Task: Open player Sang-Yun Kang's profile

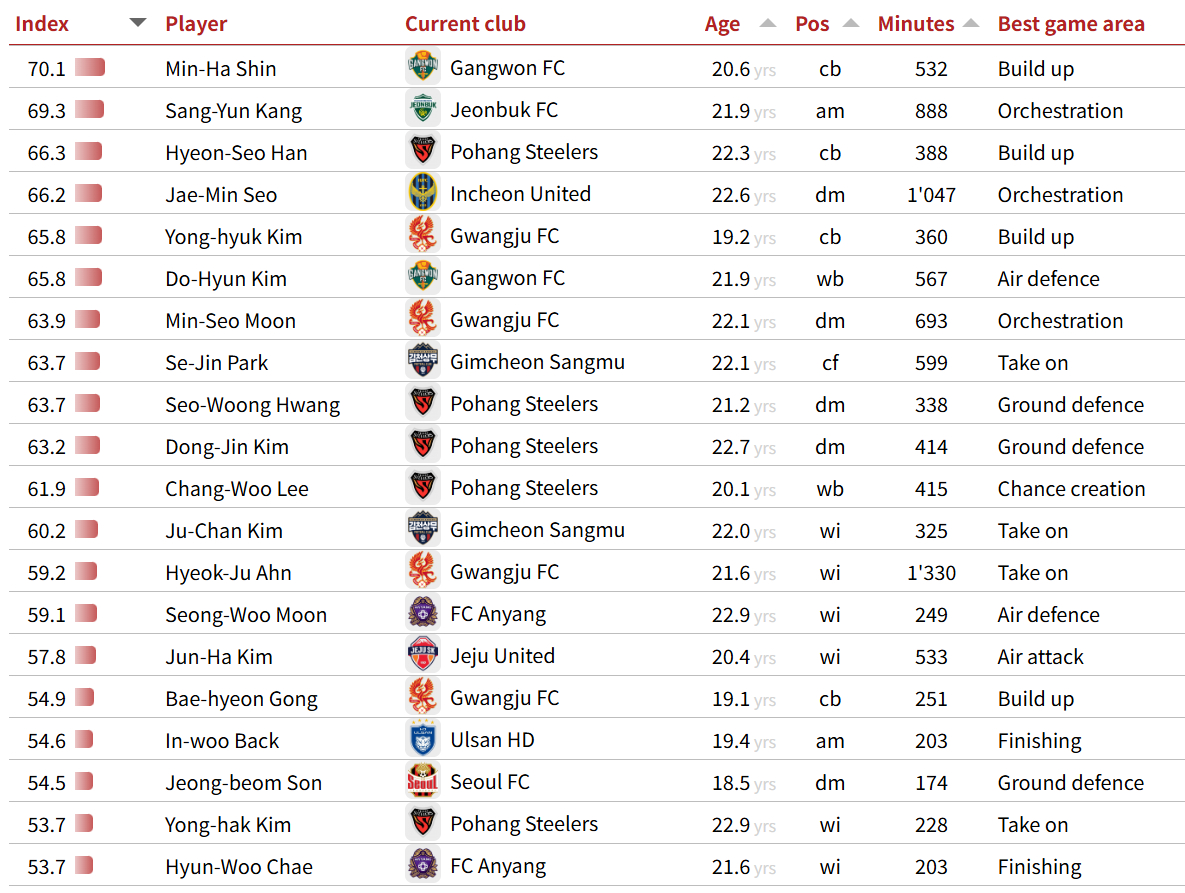Action: [233, 111]
